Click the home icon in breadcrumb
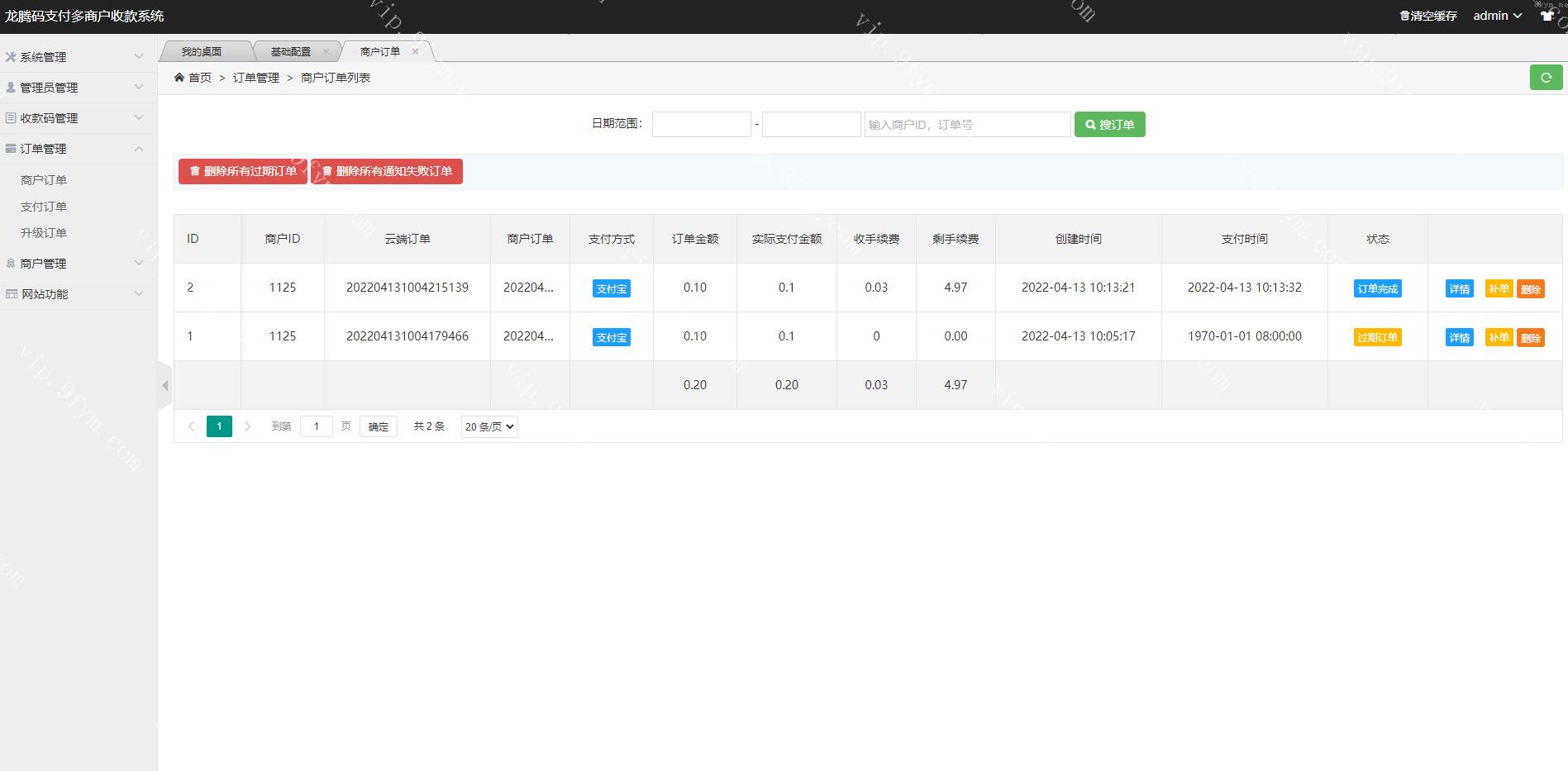1568x771 pixels. (179, 78)
